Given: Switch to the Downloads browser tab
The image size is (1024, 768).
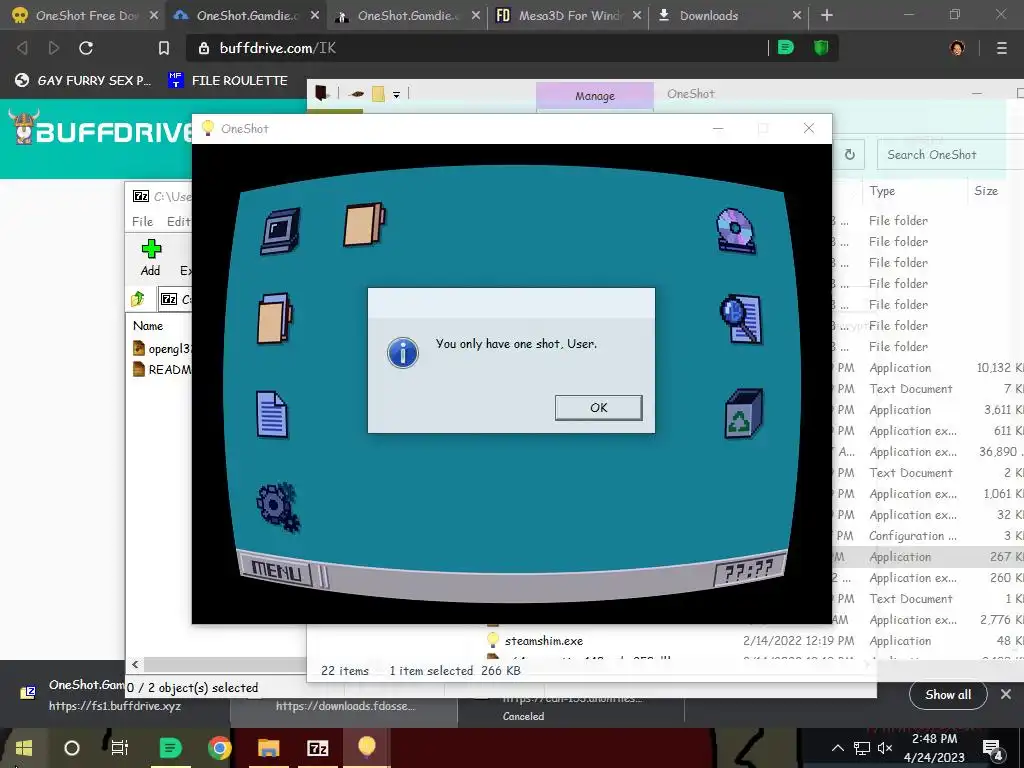Looking at the screenshot, I should [709, 15].
